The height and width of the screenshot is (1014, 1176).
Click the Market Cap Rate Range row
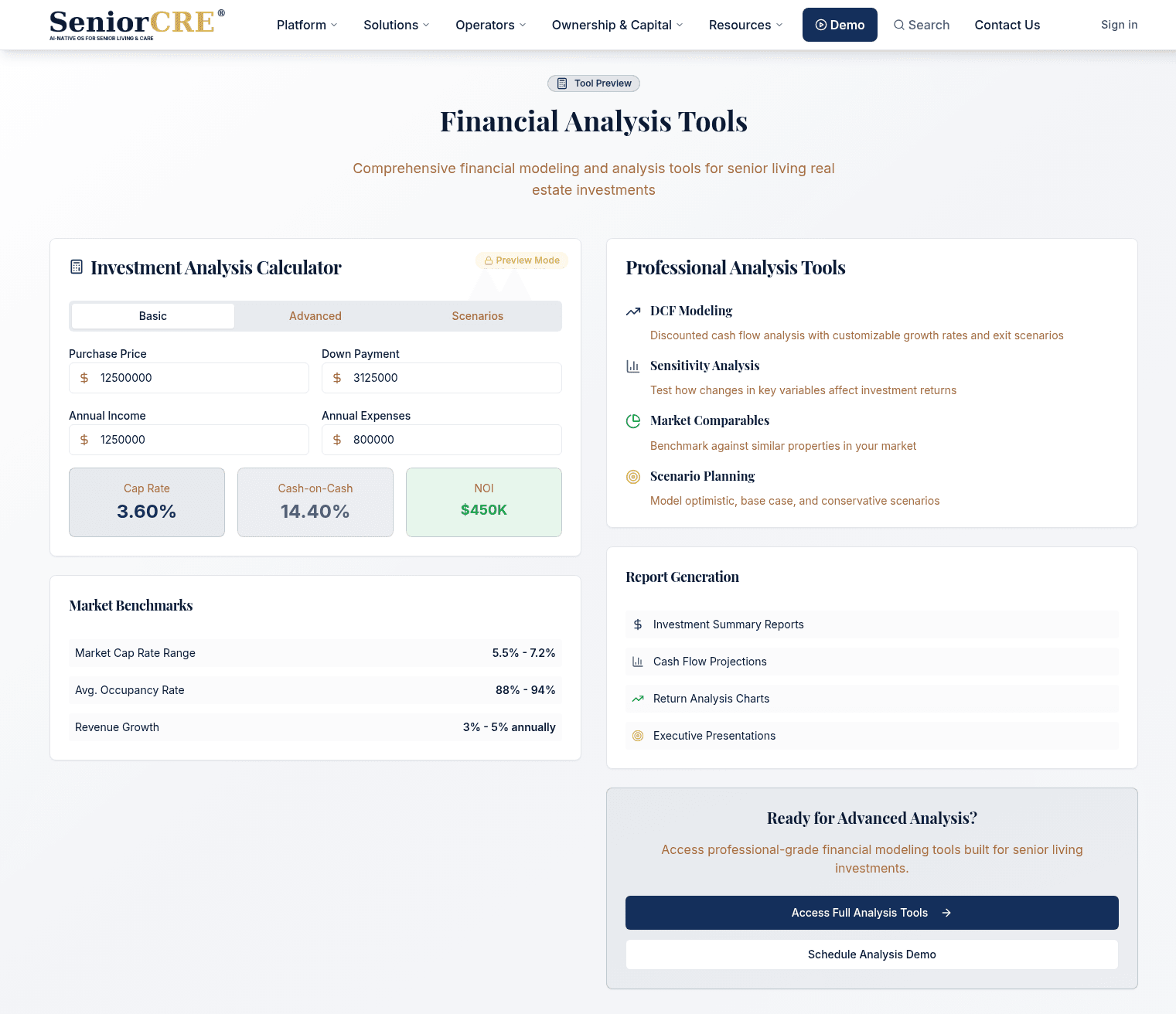coord(315,653)
